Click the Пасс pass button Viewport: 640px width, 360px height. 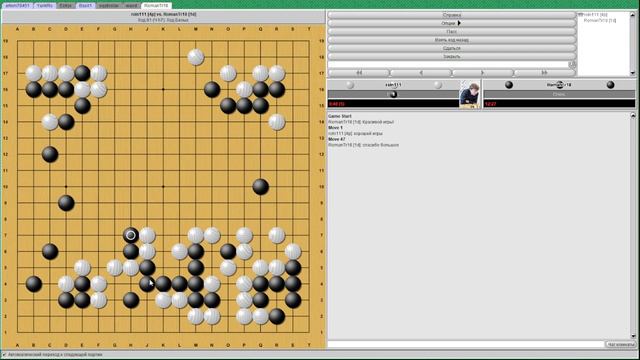(452, 31)
